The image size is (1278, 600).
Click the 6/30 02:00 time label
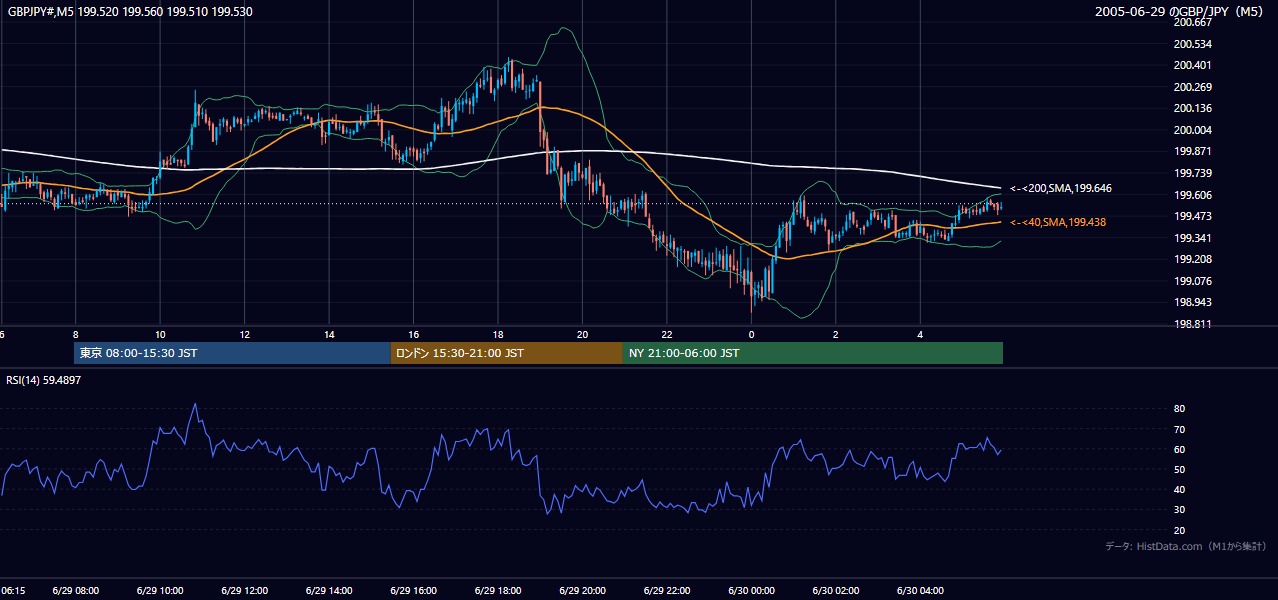coord(836,591)
